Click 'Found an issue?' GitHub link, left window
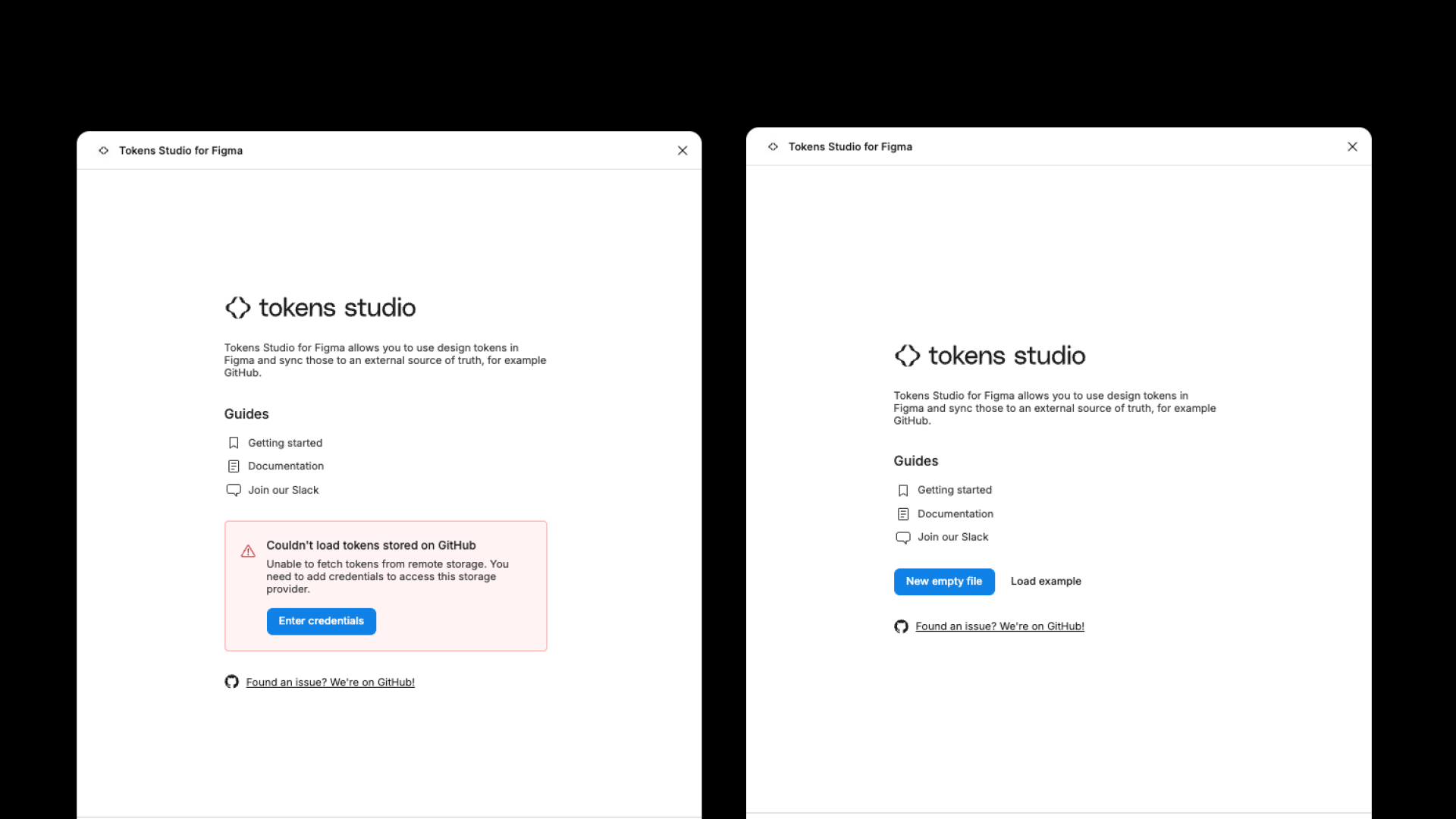This screenshot has width=1456, height=819. click(x=330, y=682)
